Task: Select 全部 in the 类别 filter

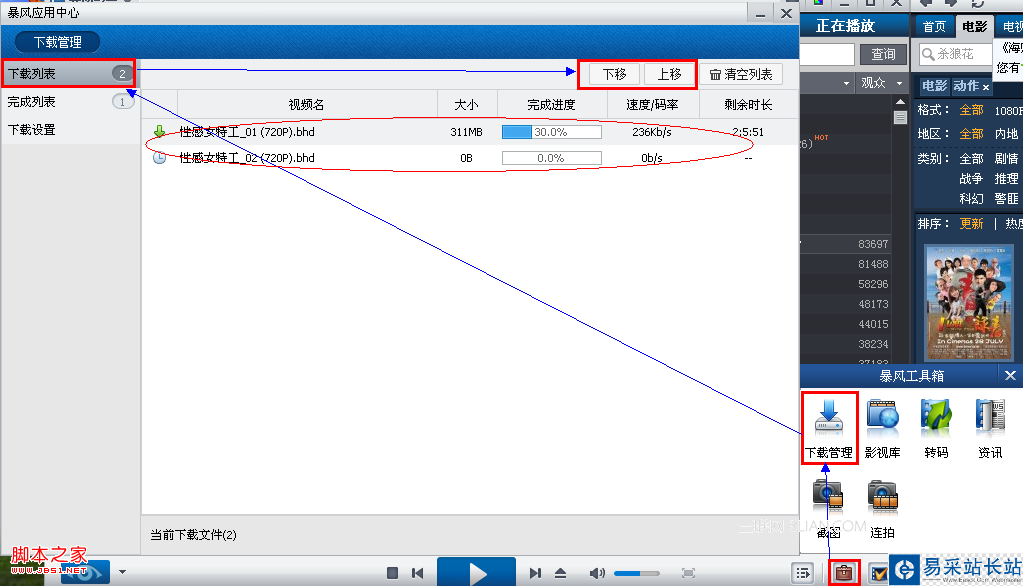Action: tap(971, 159)
